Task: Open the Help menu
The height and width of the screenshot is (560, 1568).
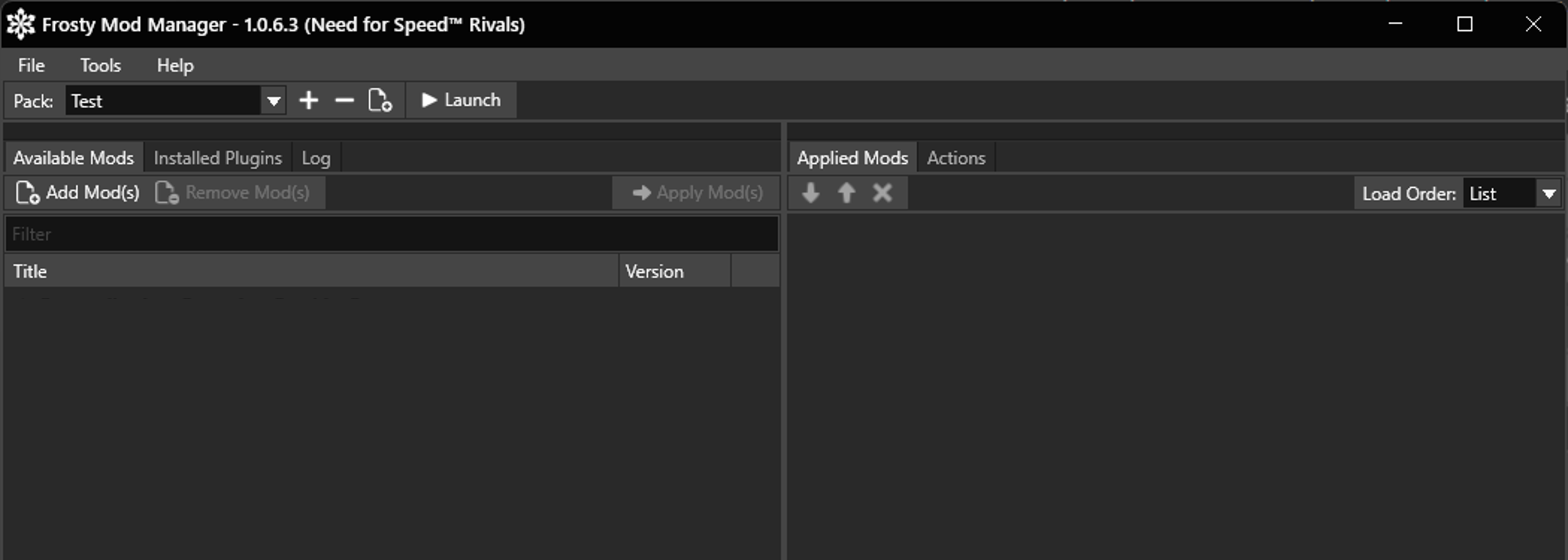Action: pyautogui.click(x=175, y=66)
